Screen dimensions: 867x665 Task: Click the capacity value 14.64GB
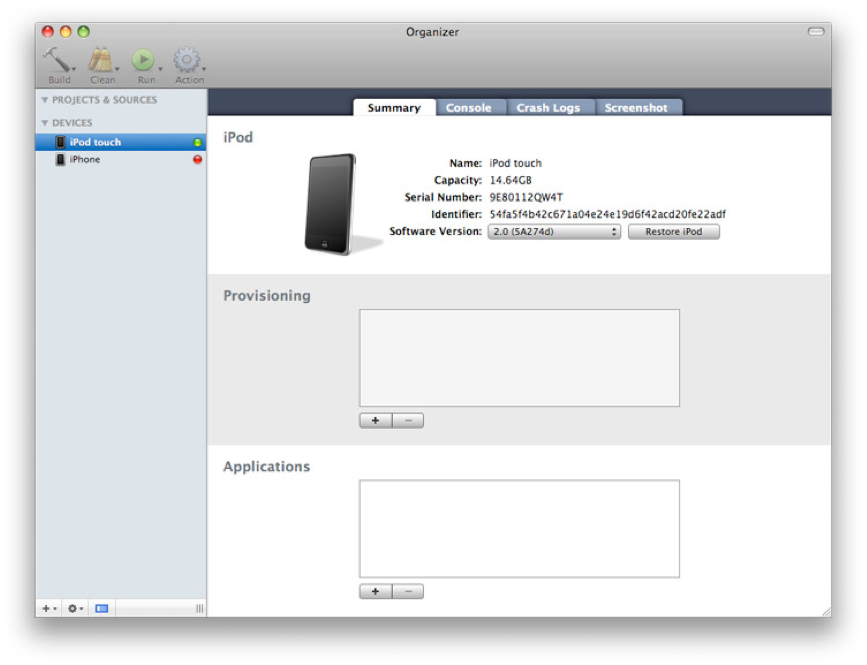click(x=510, y=180)
